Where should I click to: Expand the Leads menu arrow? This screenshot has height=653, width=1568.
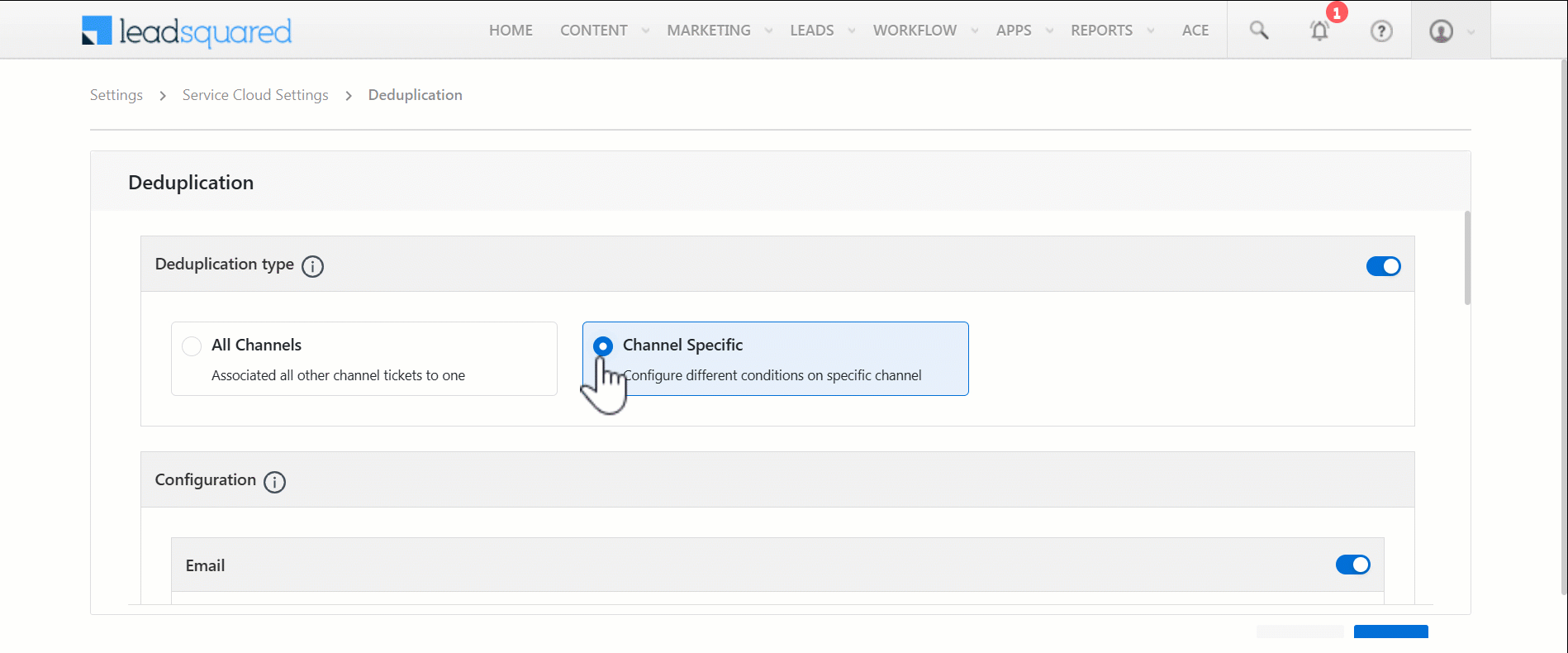[852, 31]
